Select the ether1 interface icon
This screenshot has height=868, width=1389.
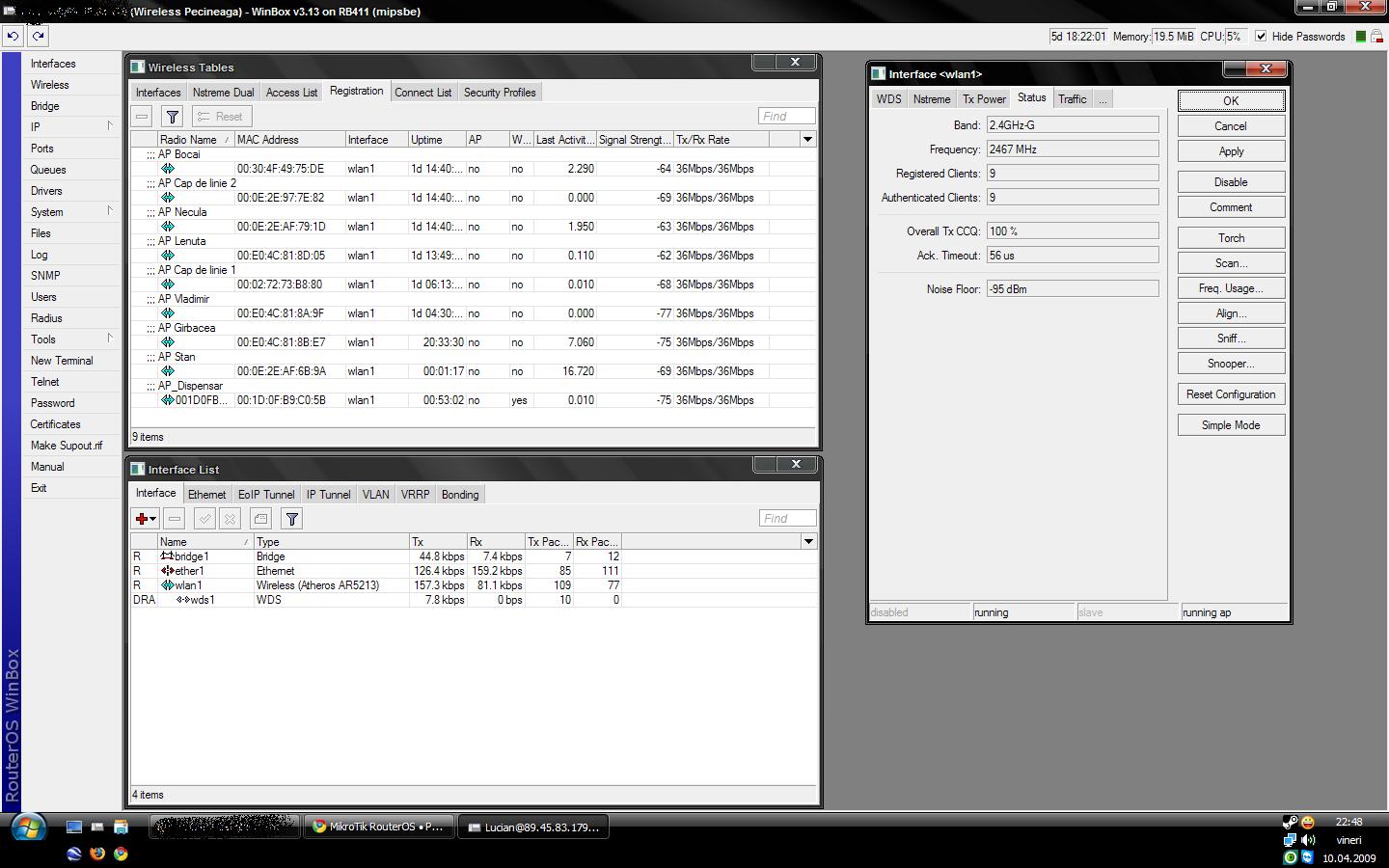point(167,571)
